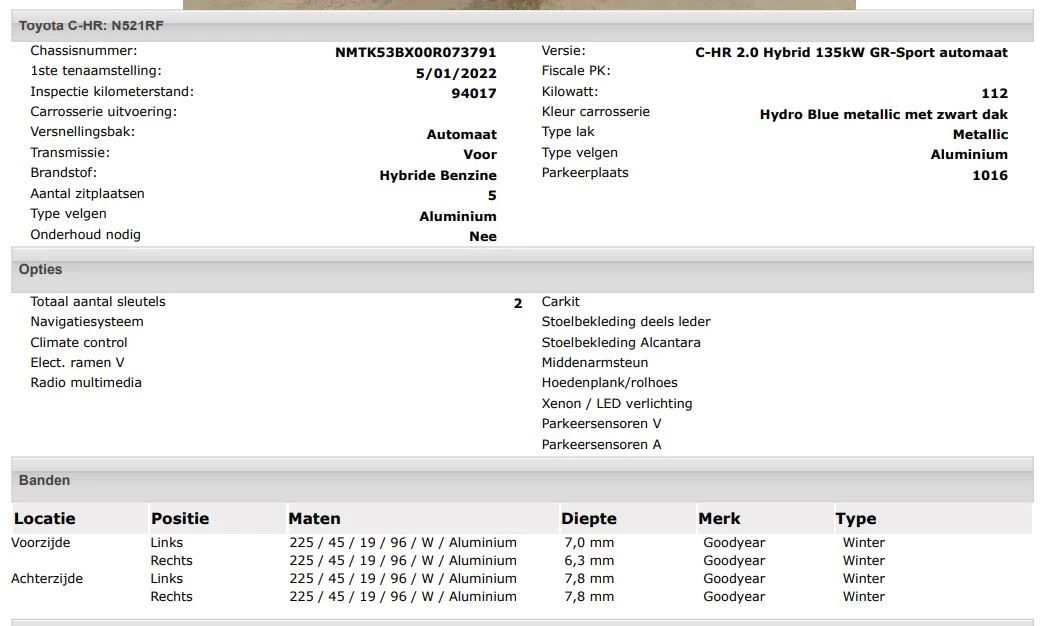Click the Opties section header
1053x626 pixels.
[x=40, y=270]
